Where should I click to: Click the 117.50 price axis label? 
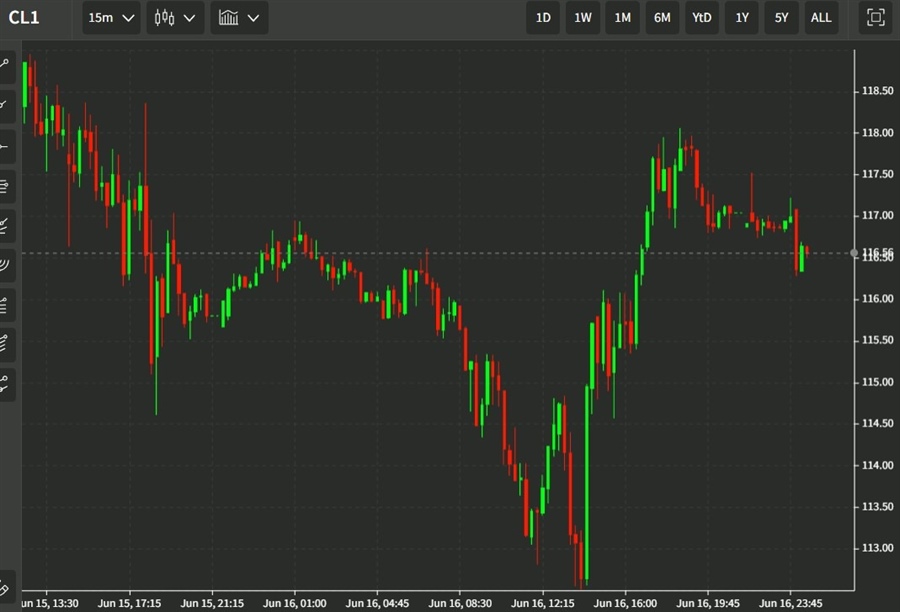click(x=878, y=174)
